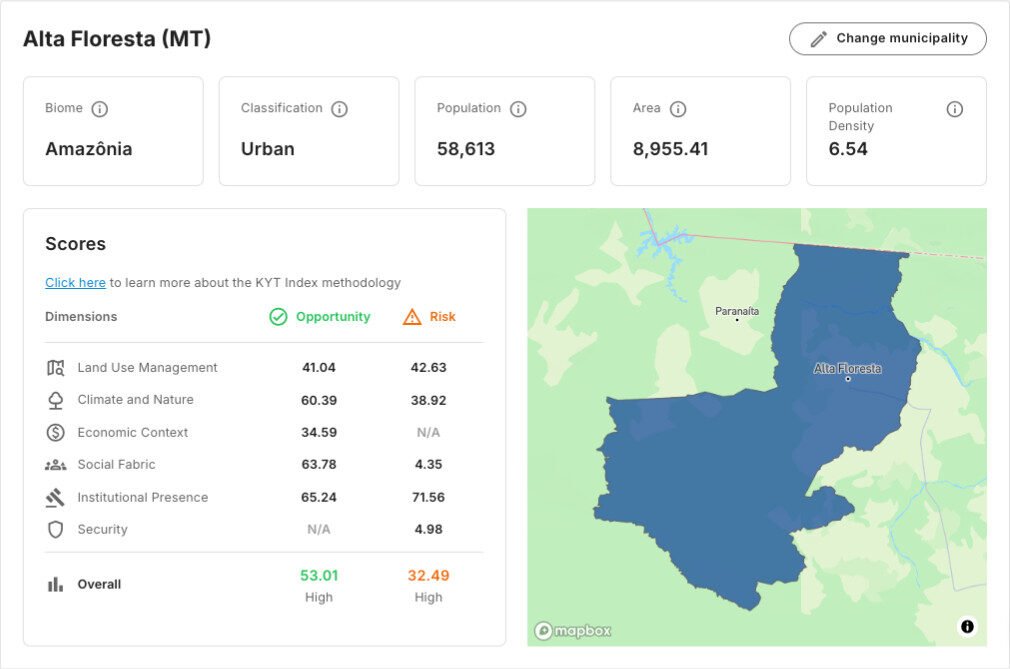Click the Land Use Management map icon
Image resolution: width=1010 pixels, height=669 pixels.
pos(56,368)
